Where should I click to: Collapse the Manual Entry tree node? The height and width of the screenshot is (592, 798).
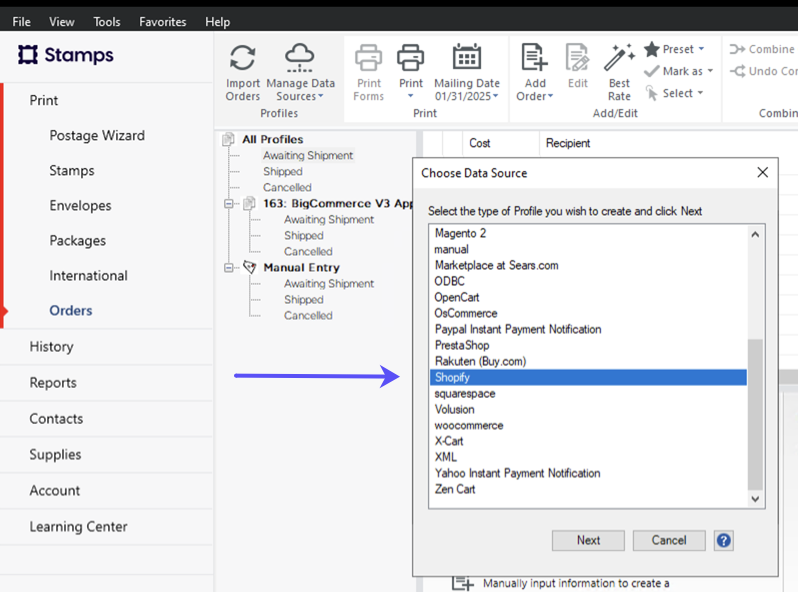pos(229,267)
